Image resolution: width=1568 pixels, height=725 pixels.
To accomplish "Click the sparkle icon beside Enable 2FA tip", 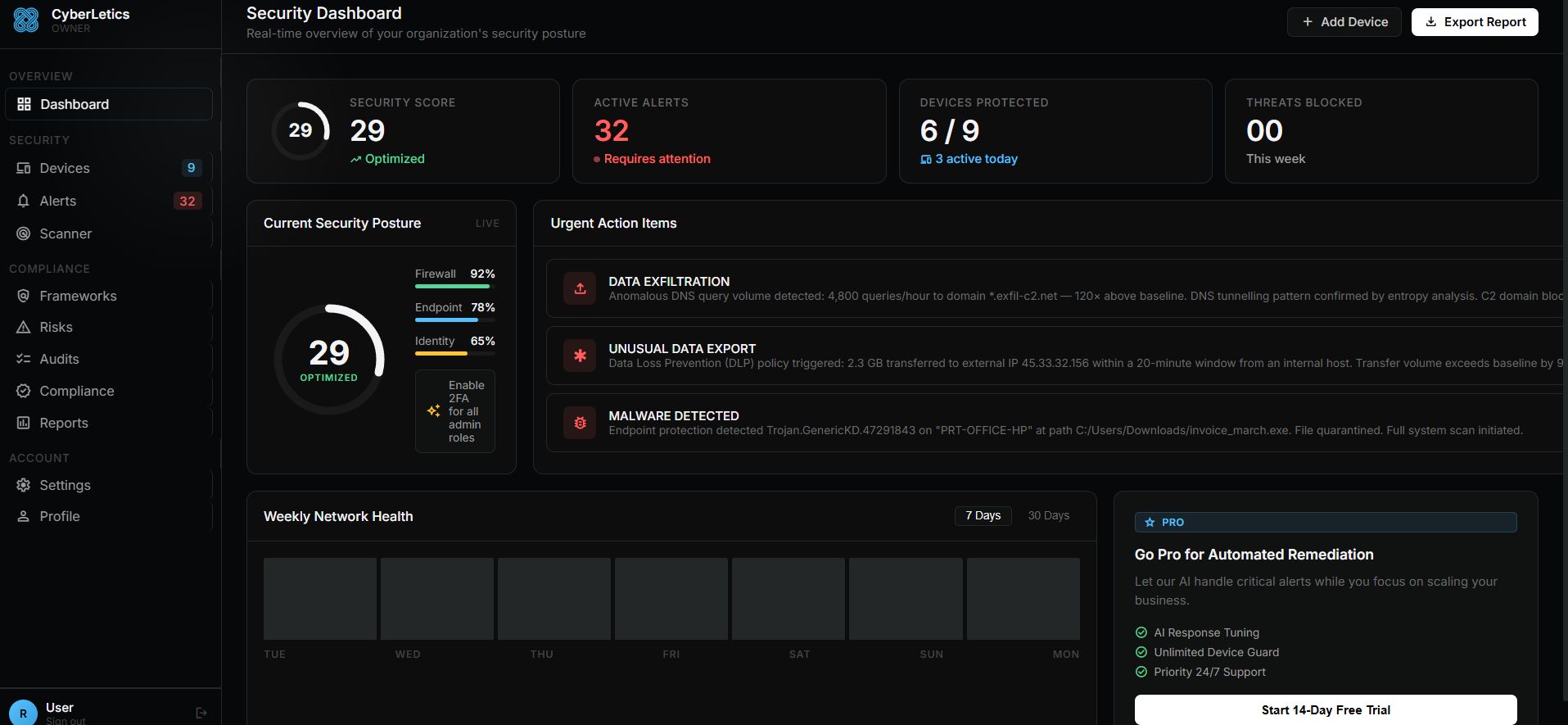I will click(x=434, y=410).
